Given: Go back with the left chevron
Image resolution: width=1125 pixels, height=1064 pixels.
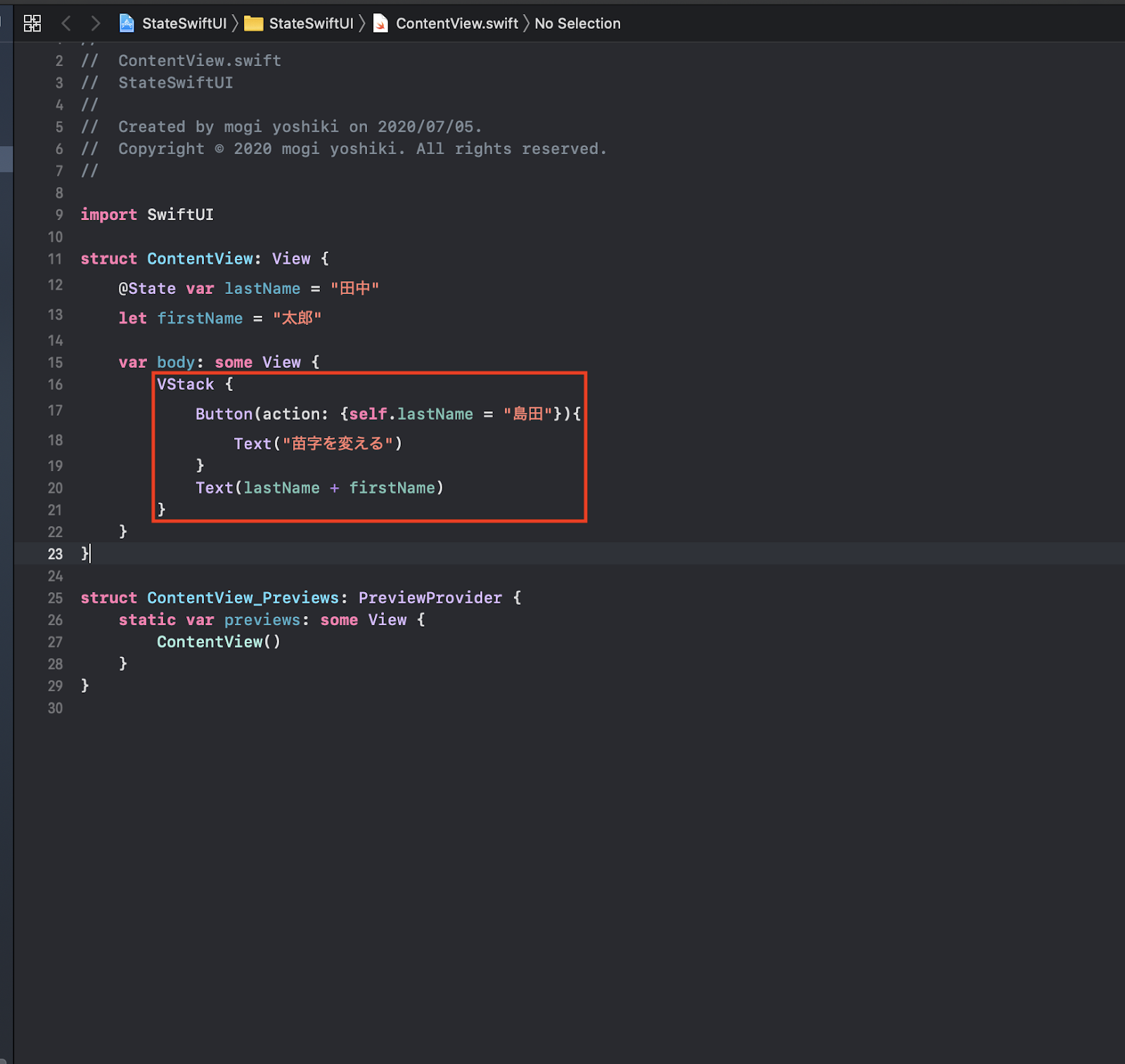Looking at the screenshot, I should click(x=66, y=23).
